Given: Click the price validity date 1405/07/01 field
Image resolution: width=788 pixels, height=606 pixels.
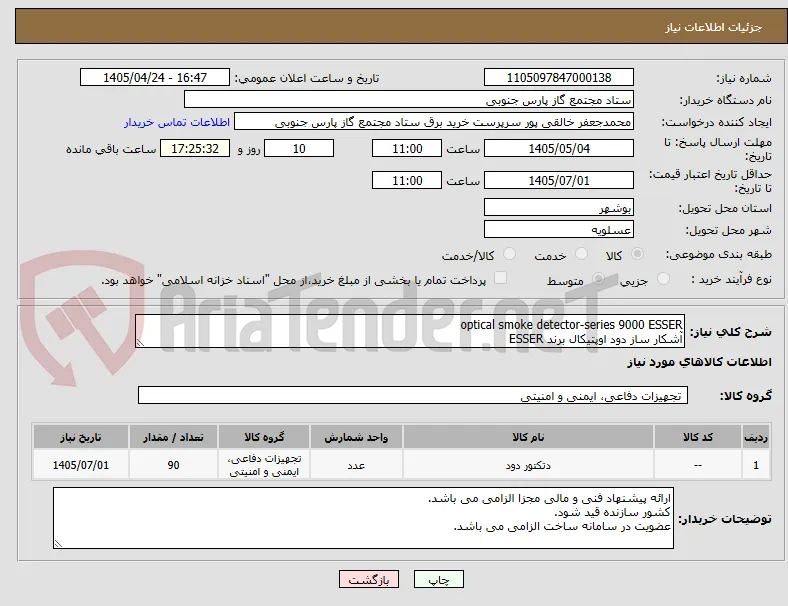Looking at the screenshot, I should click(558, 180).
